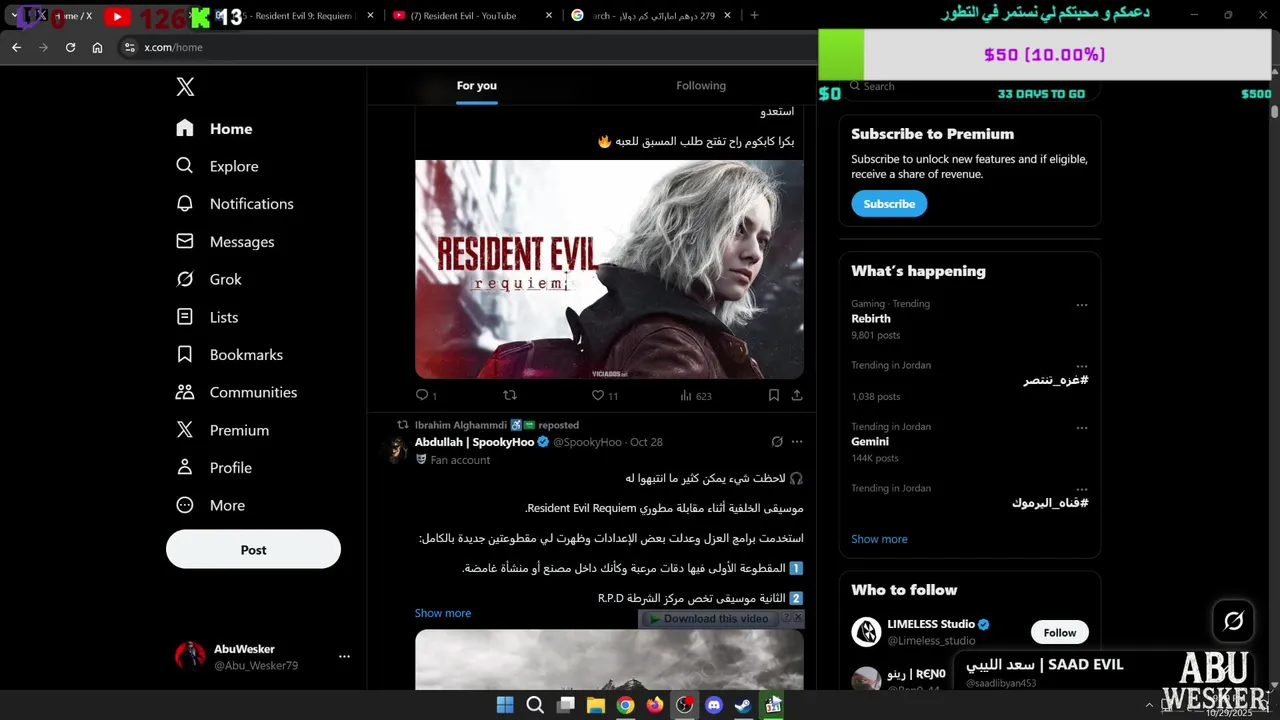
Task: Open the Gemini trending topic
Action: 870,442
